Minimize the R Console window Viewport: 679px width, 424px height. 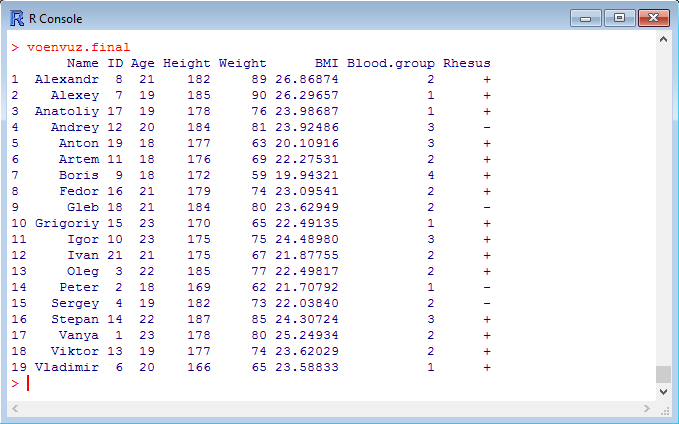[x=586, y=18]
